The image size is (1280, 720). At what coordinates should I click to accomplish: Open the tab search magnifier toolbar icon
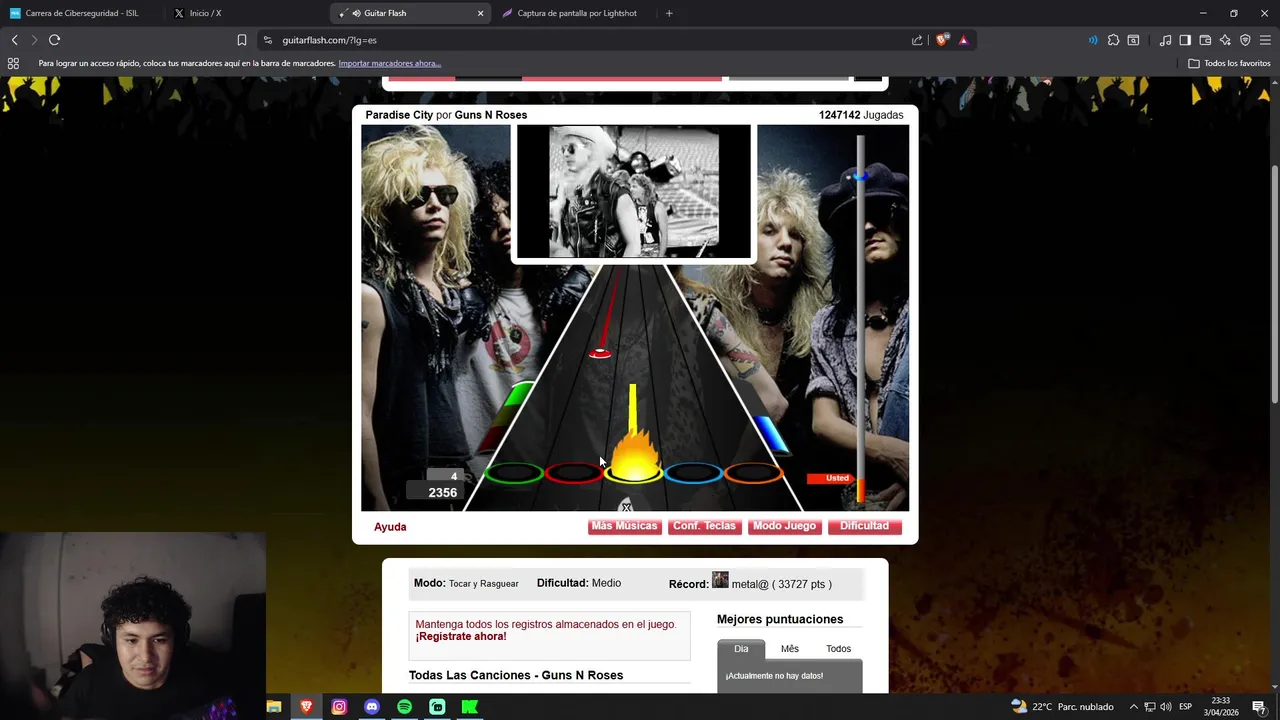click(x=1133, y=40)
